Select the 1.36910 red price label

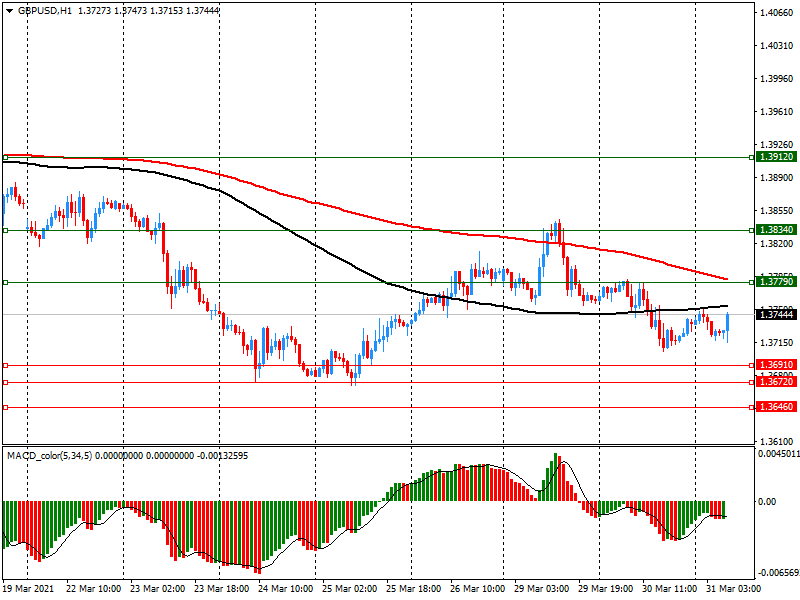coord(776,365)
